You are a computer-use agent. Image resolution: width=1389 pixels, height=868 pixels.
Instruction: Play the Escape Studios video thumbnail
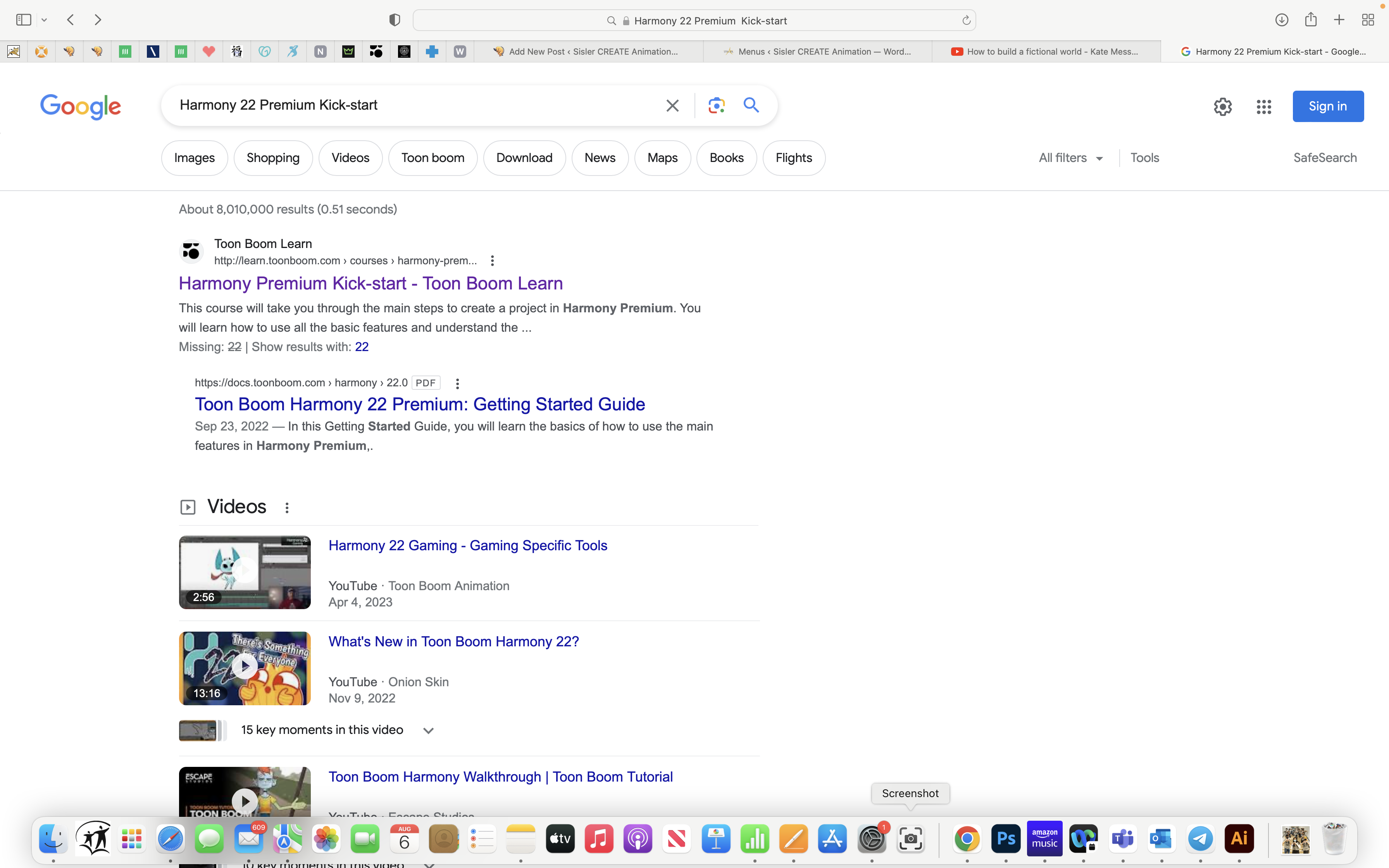click(x=245, y=792)
